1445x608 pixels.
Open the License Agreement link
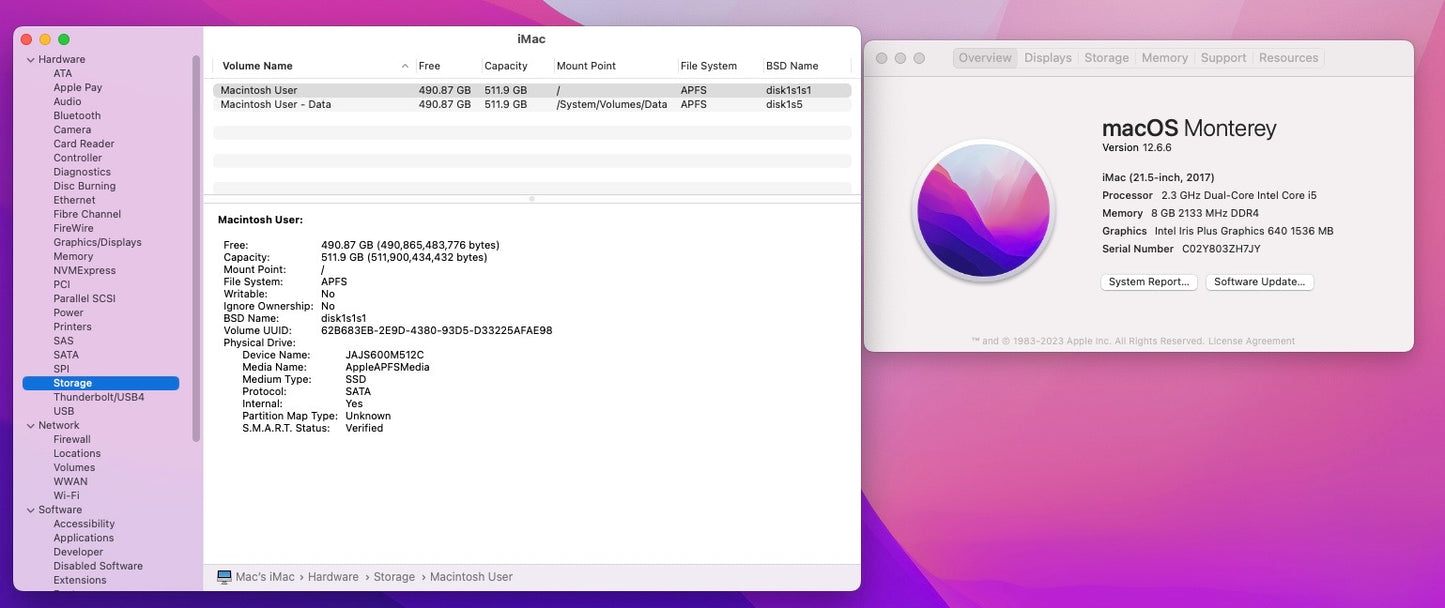tap(1251, 341)
